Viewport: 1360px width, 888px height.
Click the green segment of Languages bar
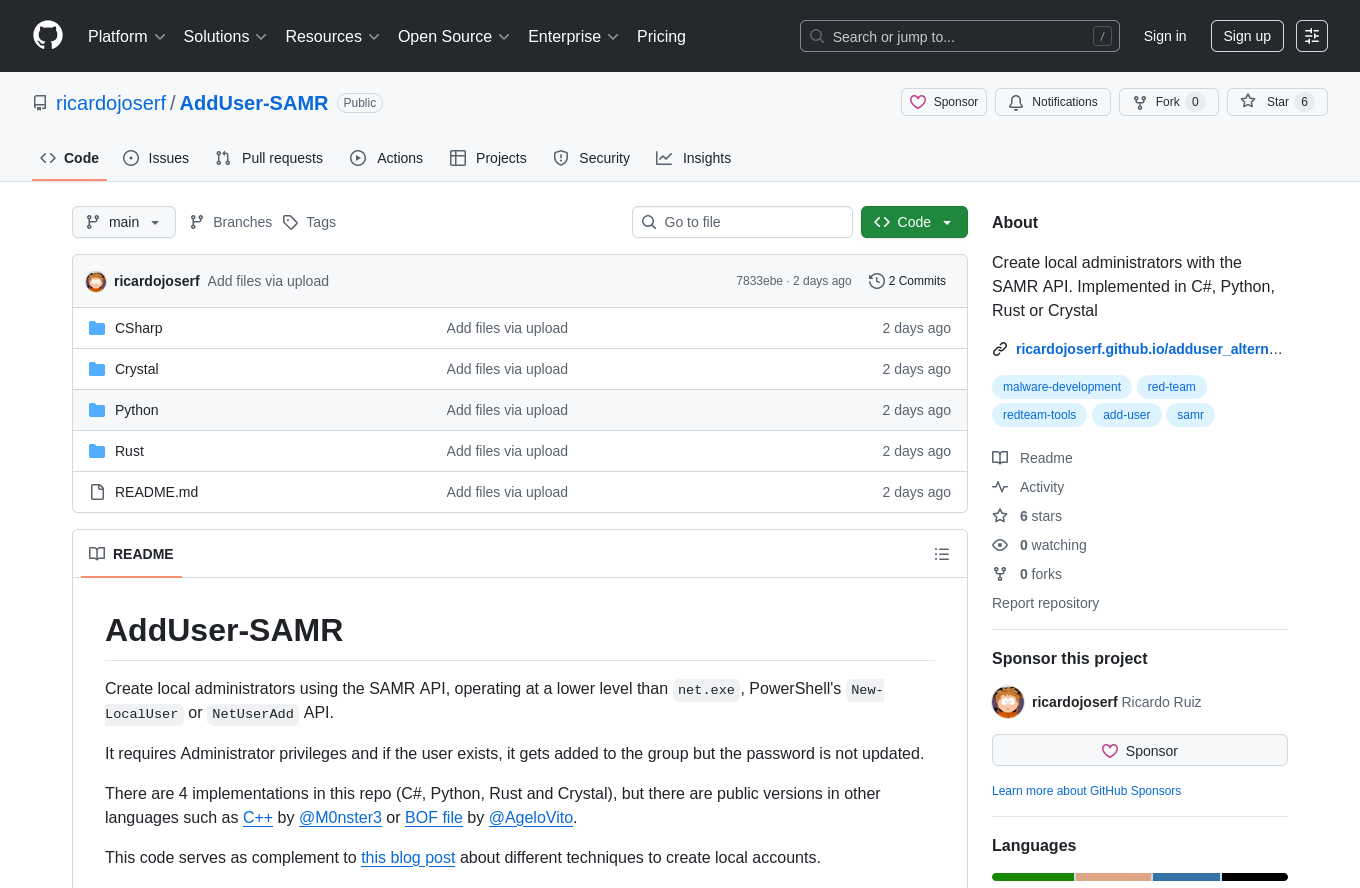pos(1032,877)
